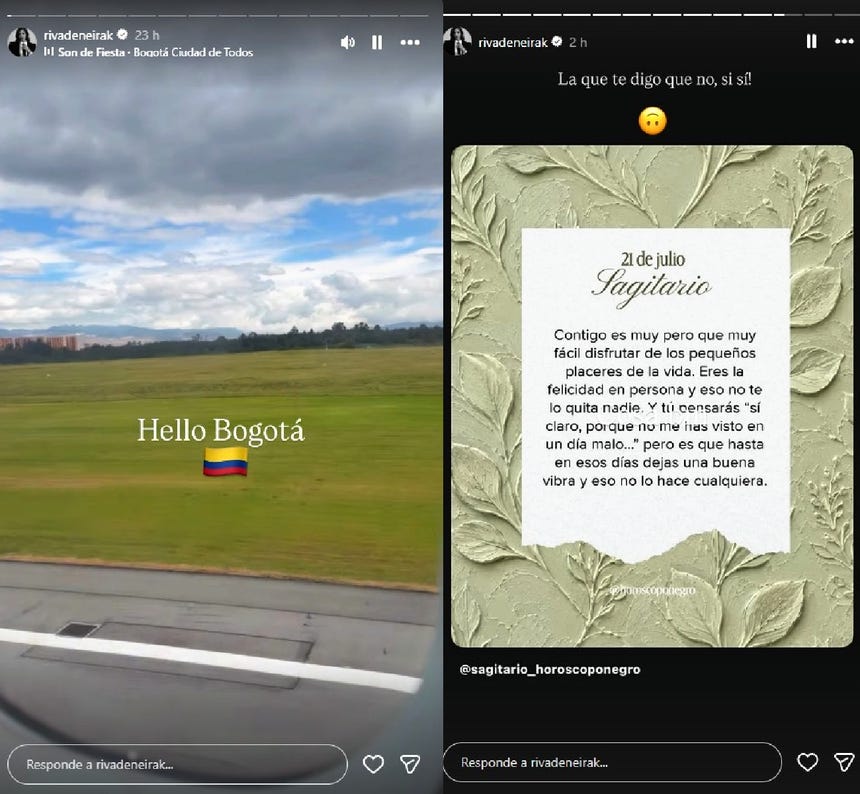Like the left Hello Bogotá story

click(x=374, y=764)
